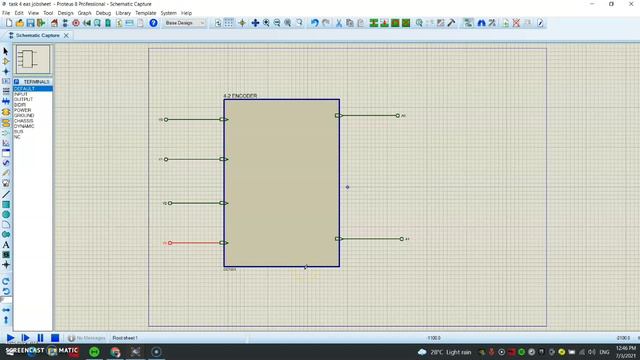Open the Edit menu
Screen dimensions: 640x360
pos(19,13)
